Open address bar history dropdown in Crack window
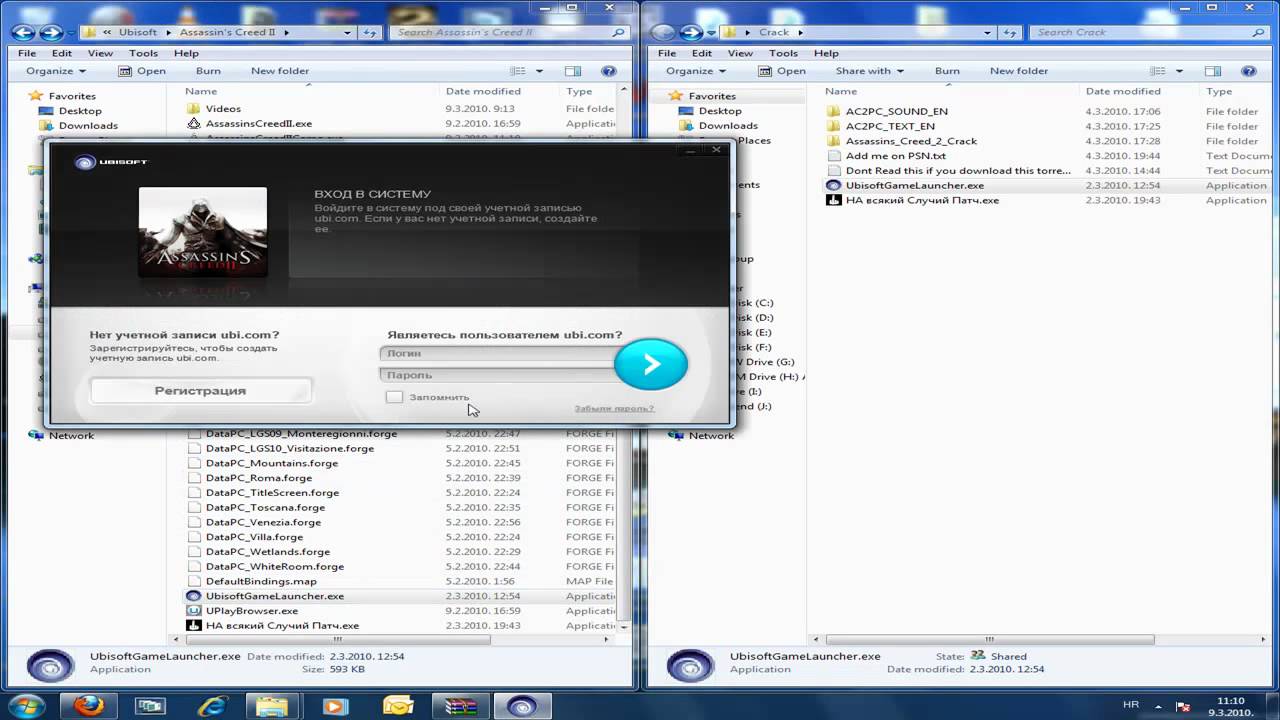The image size is (1280, 720). click(x=989, y=32)
